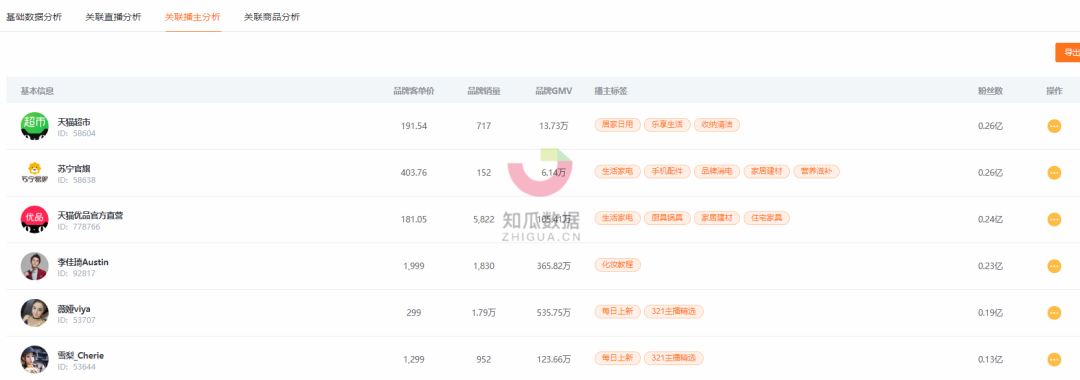
Task: Click 321主播精选 tag in 雪梨_Cherie row
Action: [x=674, y=359]
